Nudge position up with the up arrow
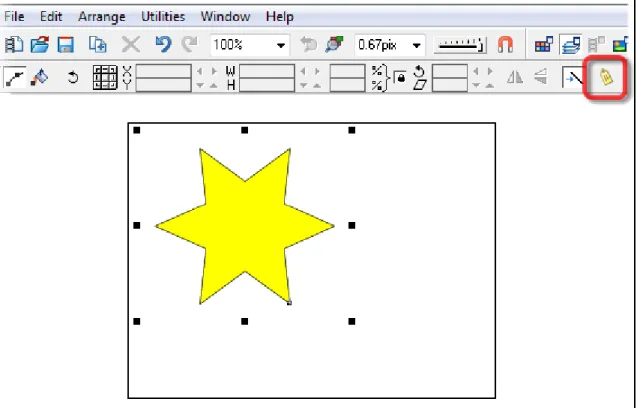637x408 pixels. (x=214, y=85)
